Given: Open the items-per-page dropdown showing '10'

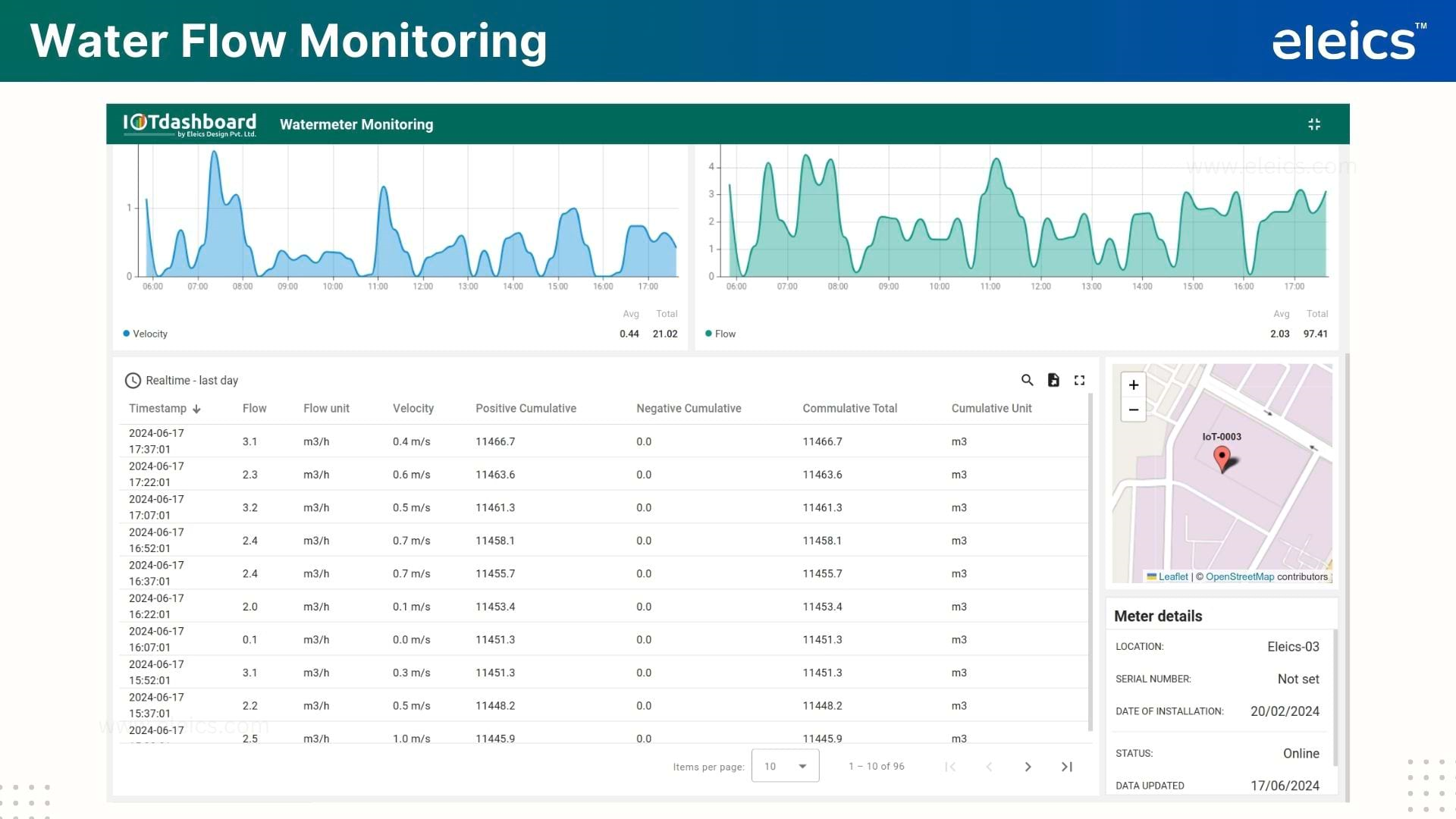Looking at the screenshot, I should coord(785,765).
